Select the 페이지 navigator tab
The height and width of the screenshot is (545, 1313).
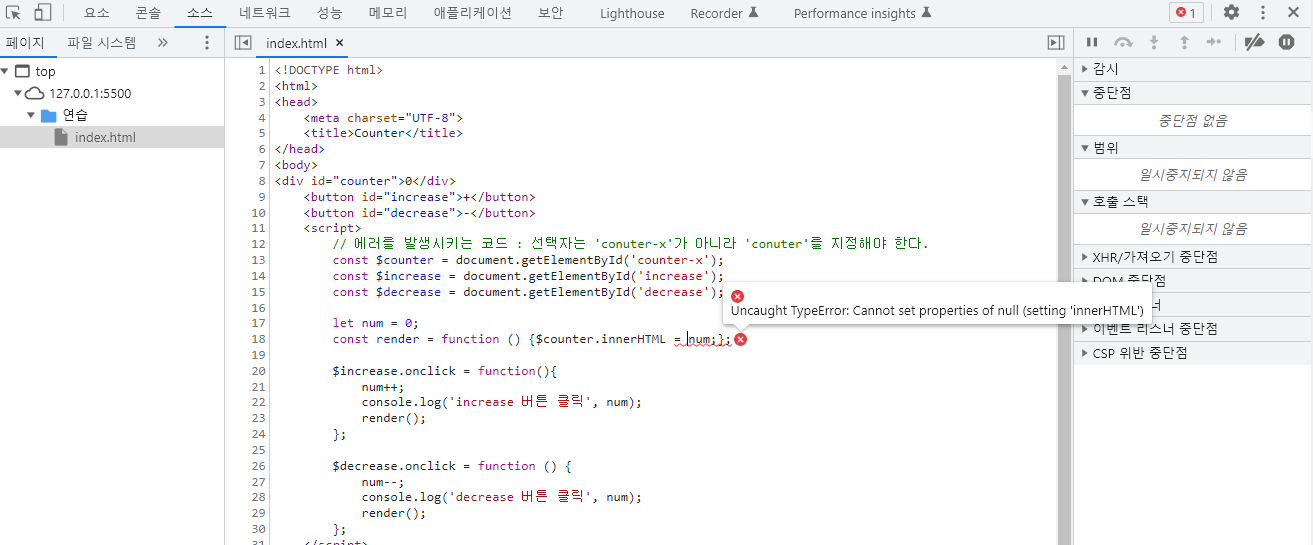pos(25,43)
